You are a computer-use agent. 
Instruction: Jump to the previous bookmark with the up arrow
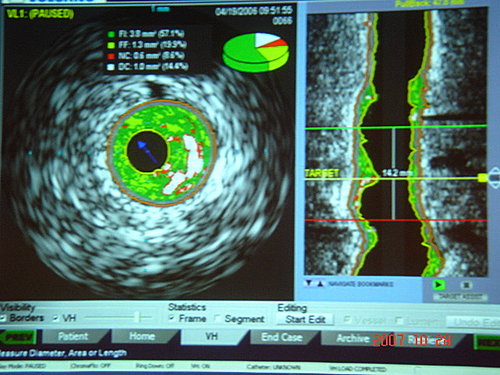[x=320, y=284]
